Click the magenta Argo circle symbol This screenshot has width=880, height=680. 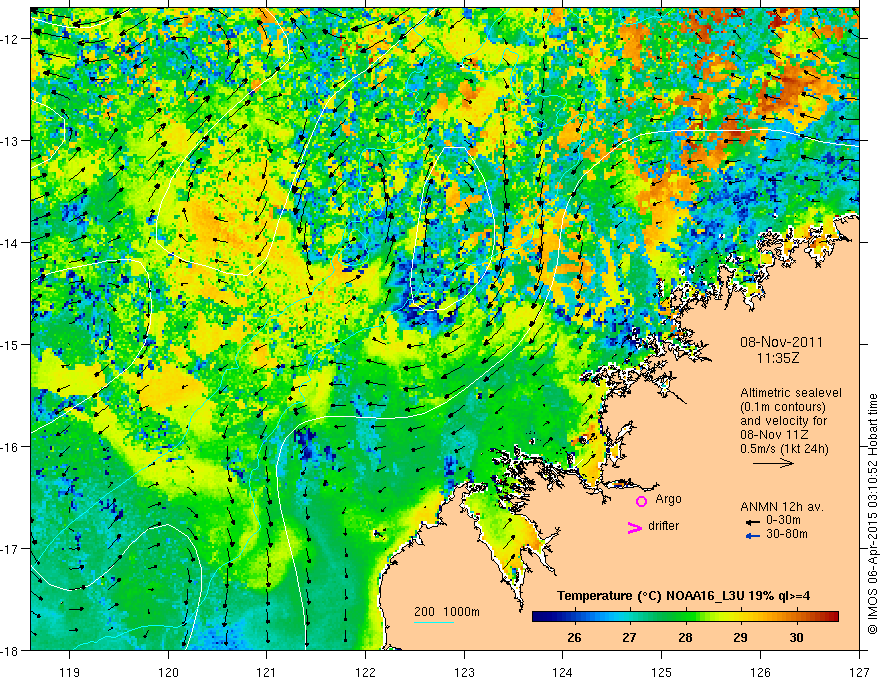[x=641, y=501]
